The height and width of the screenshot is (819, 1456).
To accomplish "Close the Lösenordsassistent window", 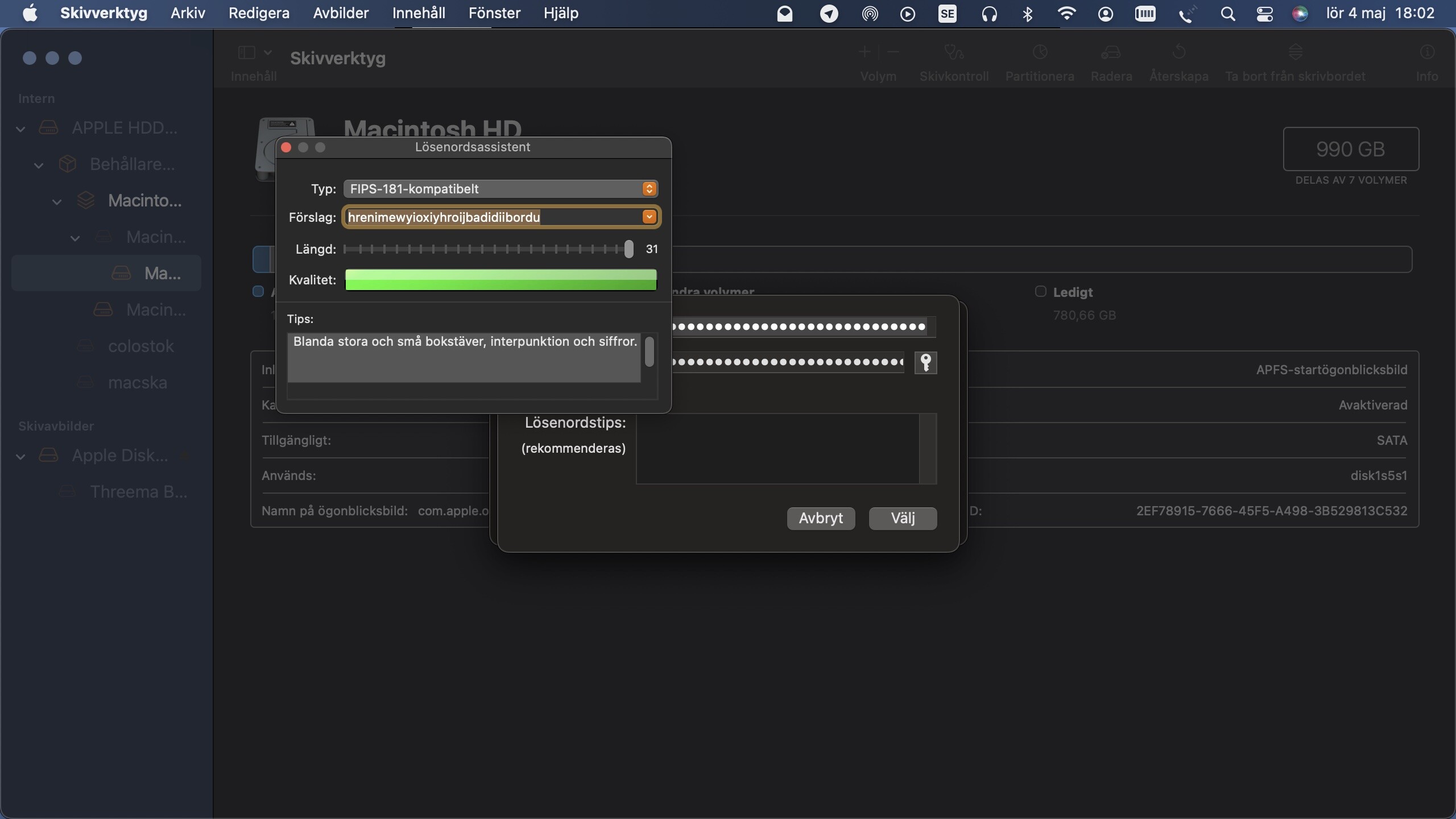I will tap(286, 147).
